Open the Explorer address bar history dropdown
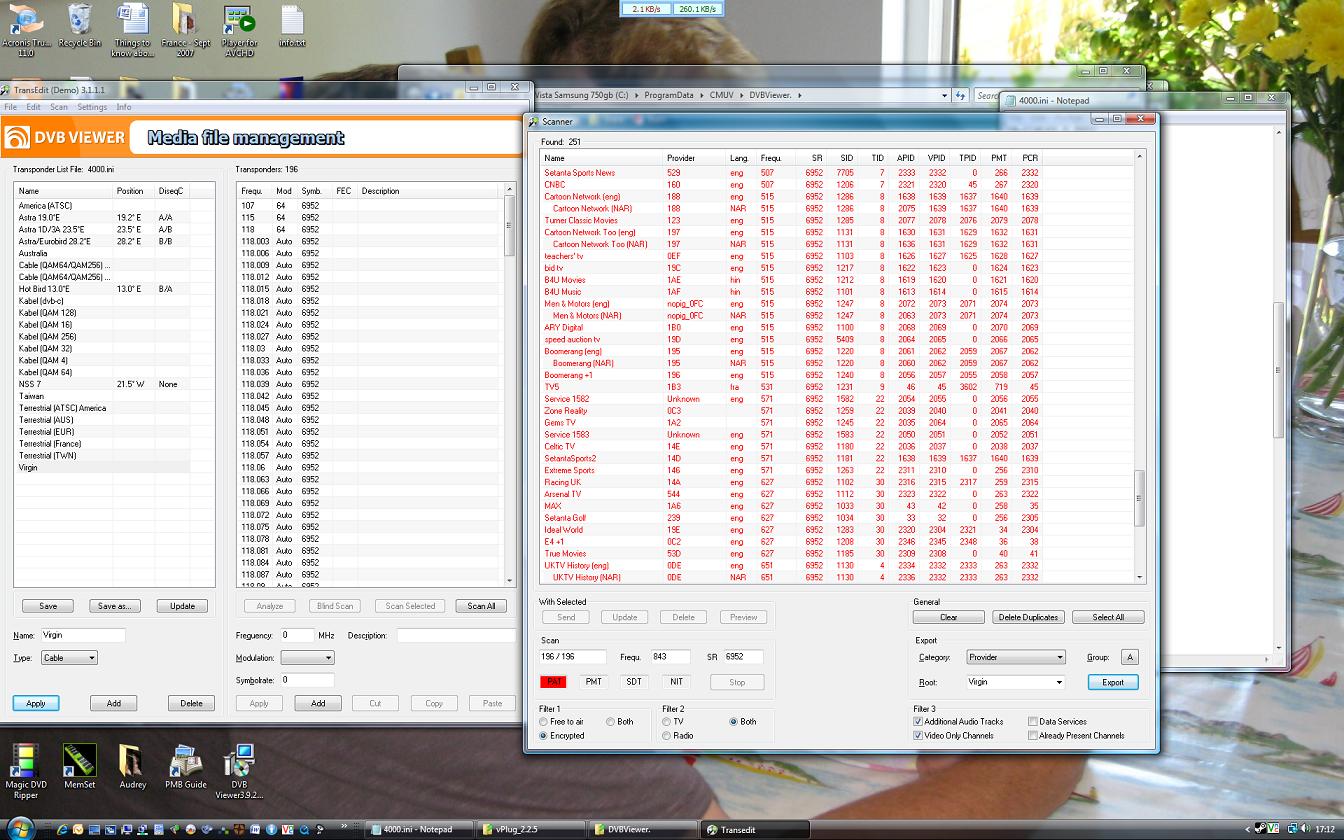1344x840 pixels. [x=945, y=95]
